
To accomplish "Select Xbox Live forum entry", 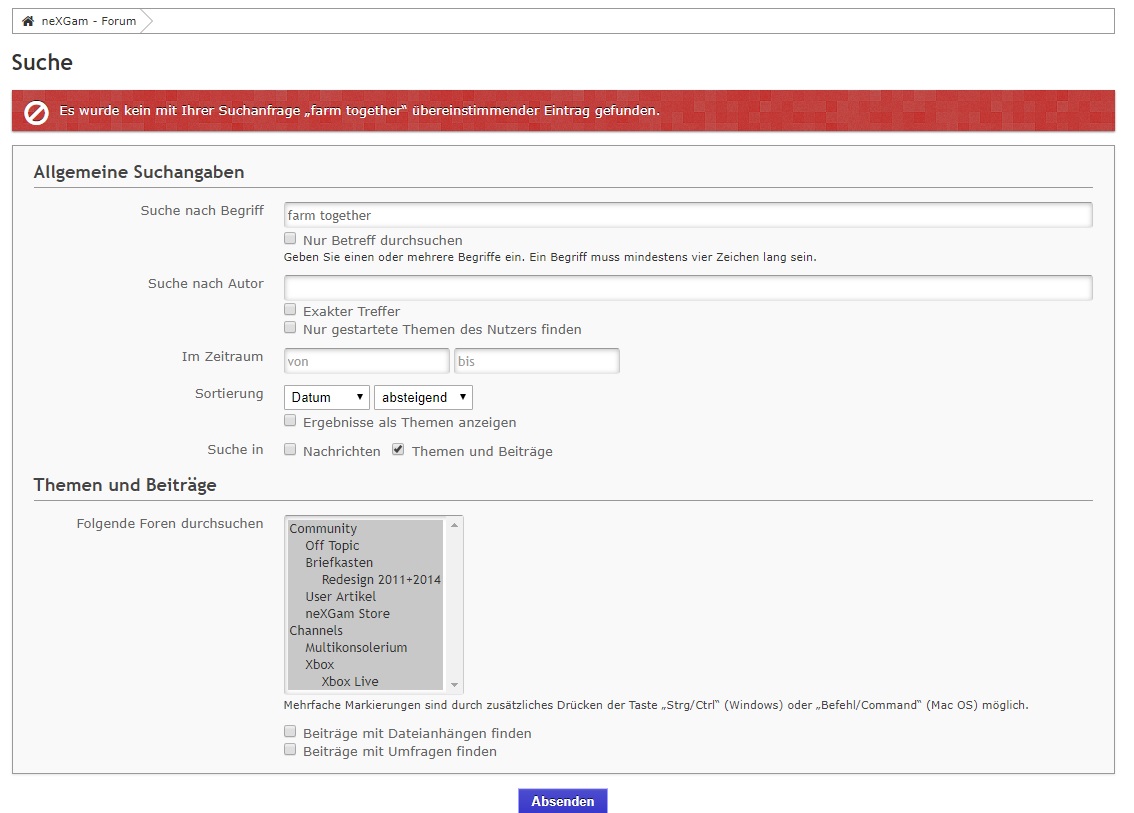I will 365,681.
